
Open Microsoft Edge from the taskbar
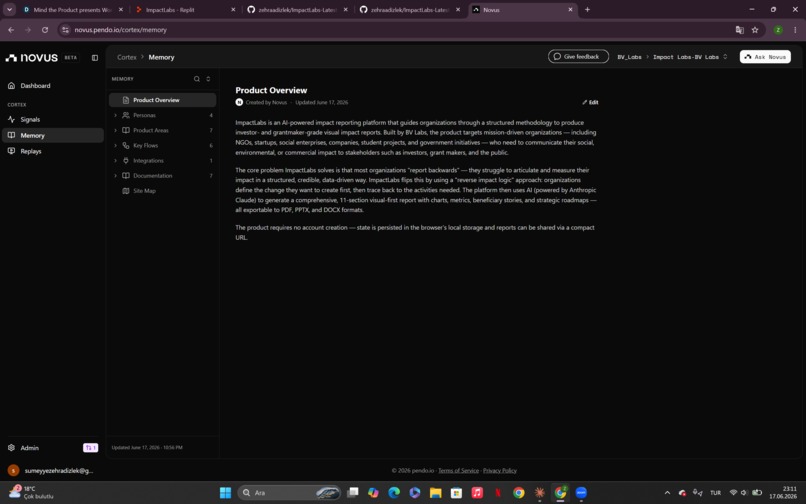394,493
